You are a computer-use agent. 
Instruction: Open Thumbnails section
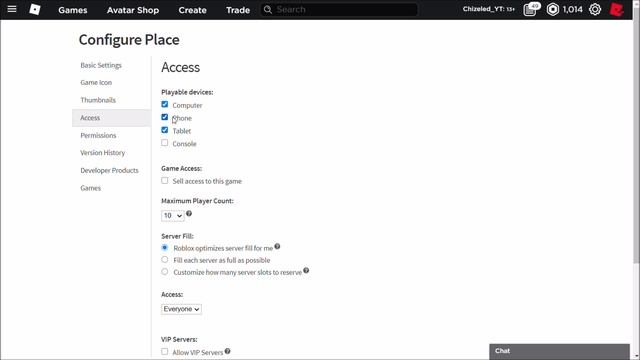point(98,100)
